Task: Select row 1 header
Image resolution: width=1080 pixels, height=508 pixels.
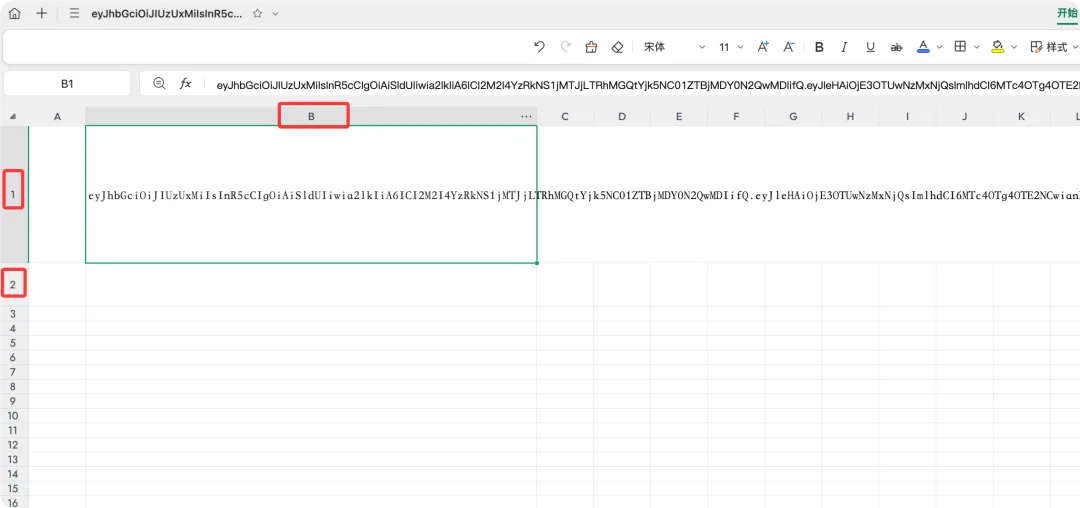Action: [x=13, y=195]
